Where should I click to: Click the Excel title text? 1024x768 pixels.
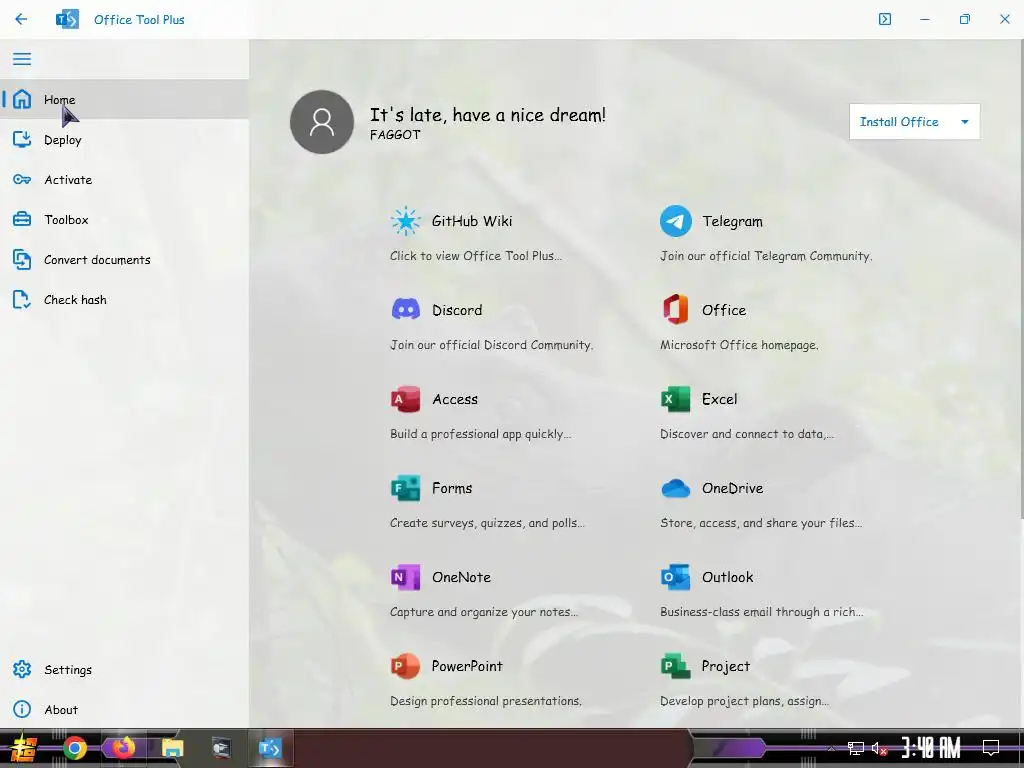click(x=719, y=399)
